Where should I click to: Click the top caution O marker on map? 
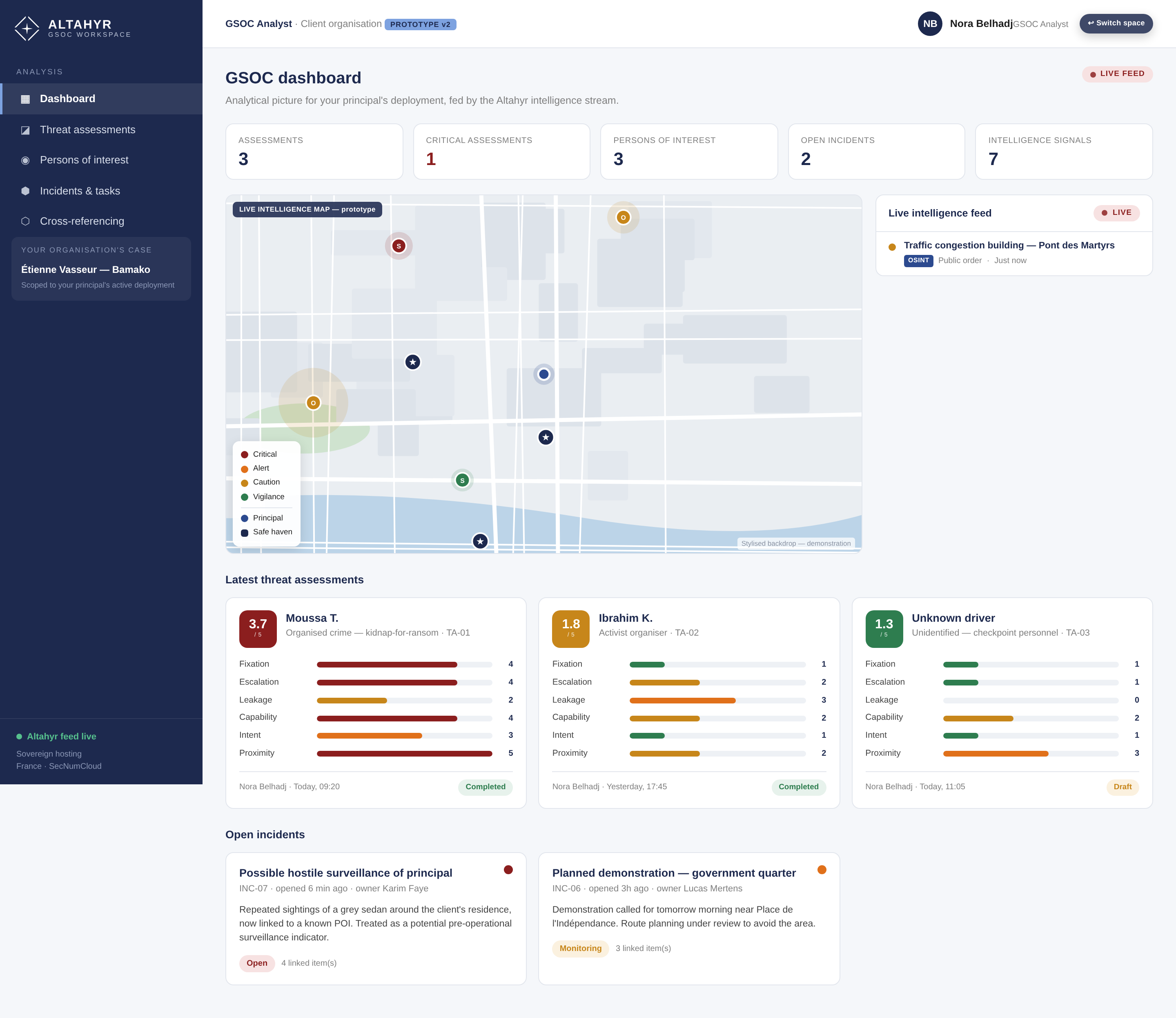click(x=623, y=217)
